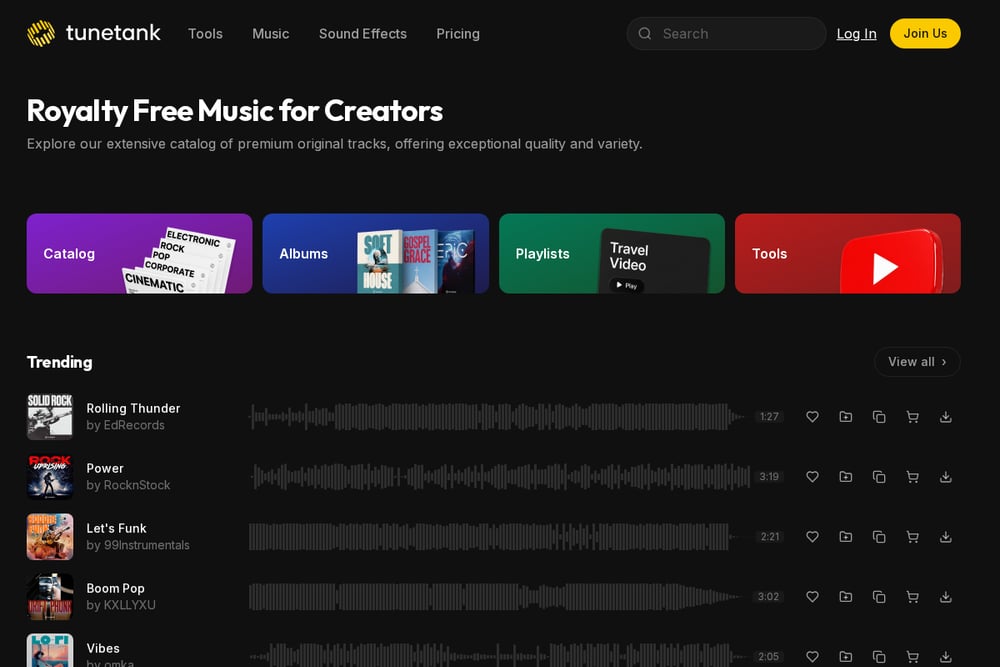Open artist EdRecords

[134, 425]
